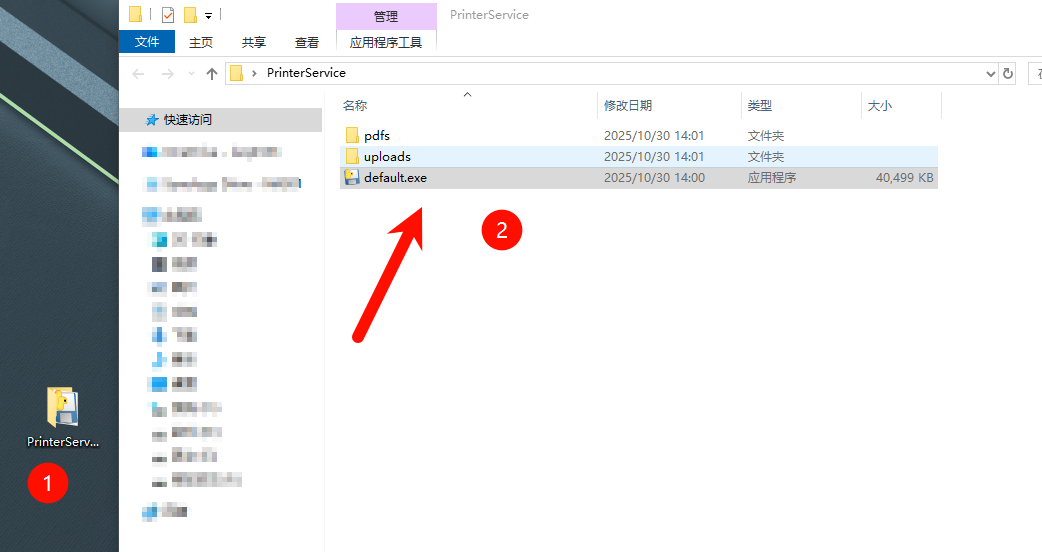
Task: Click the Properties checkmark icon in quick access toolbar
Action: click(x=168, y=15)
